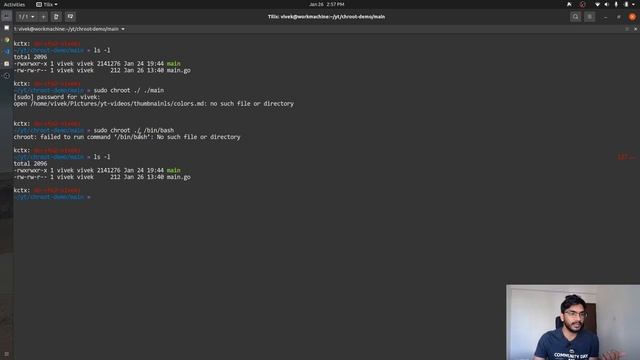Open the system menu arrow at top right
This screenshot has height=360, width=640.
(x=633, y=4)
